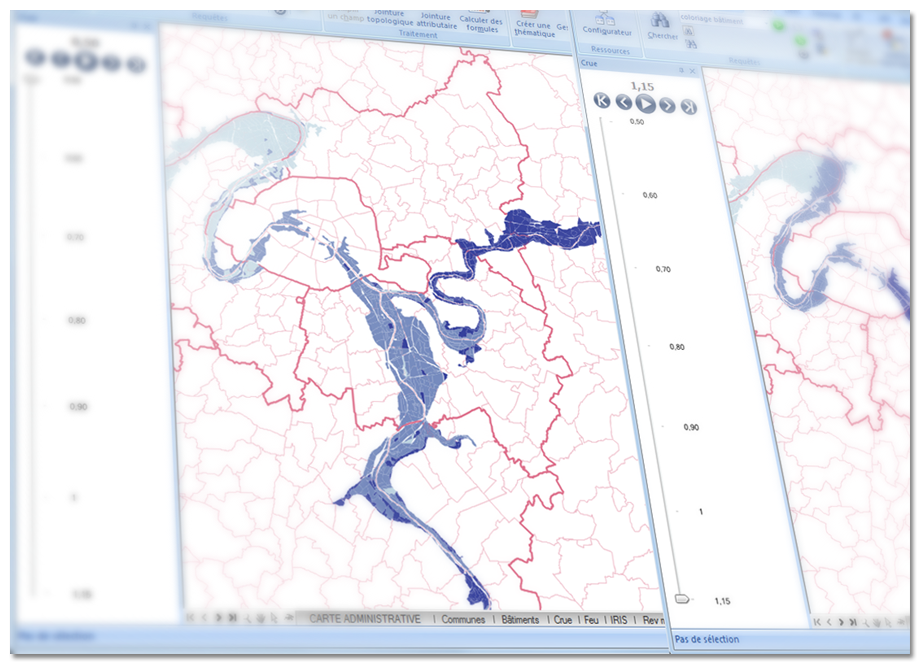The image size is (920, 664).
Task: Select the IRIS tab
Action: click(x=620, y=620)
